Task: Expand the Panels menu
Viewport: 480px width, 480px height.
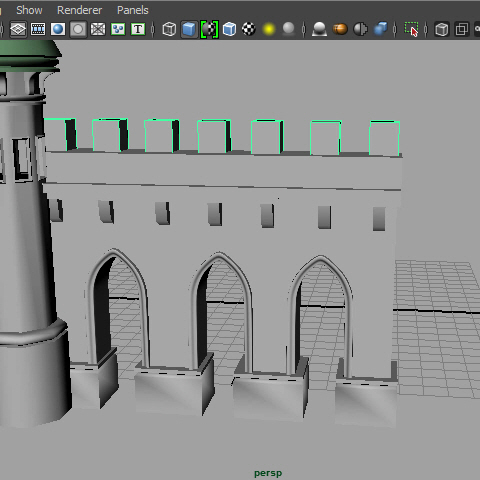Action: click(x=133, y=10)
